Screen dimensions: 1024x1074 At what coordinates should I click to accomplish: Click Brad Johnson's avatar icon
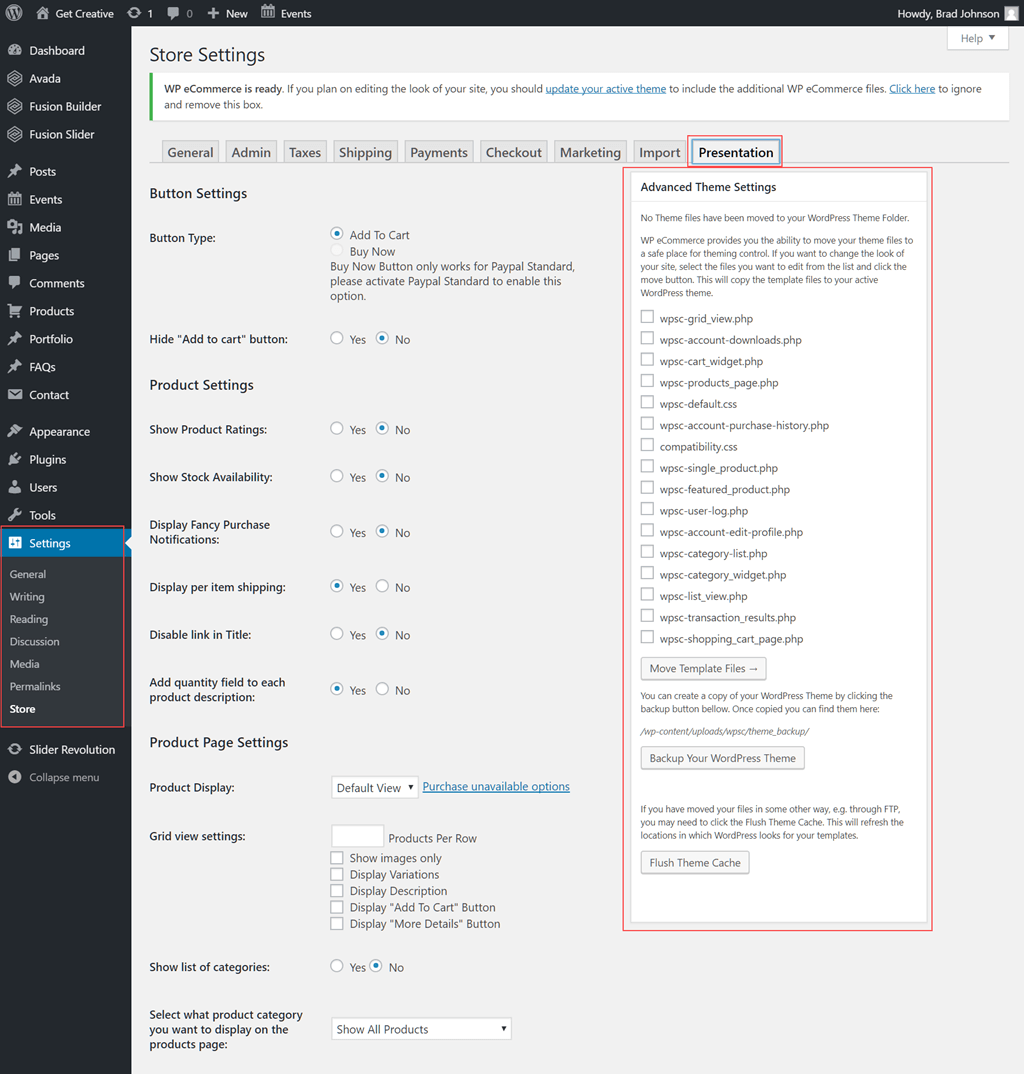pos(1011,14)
